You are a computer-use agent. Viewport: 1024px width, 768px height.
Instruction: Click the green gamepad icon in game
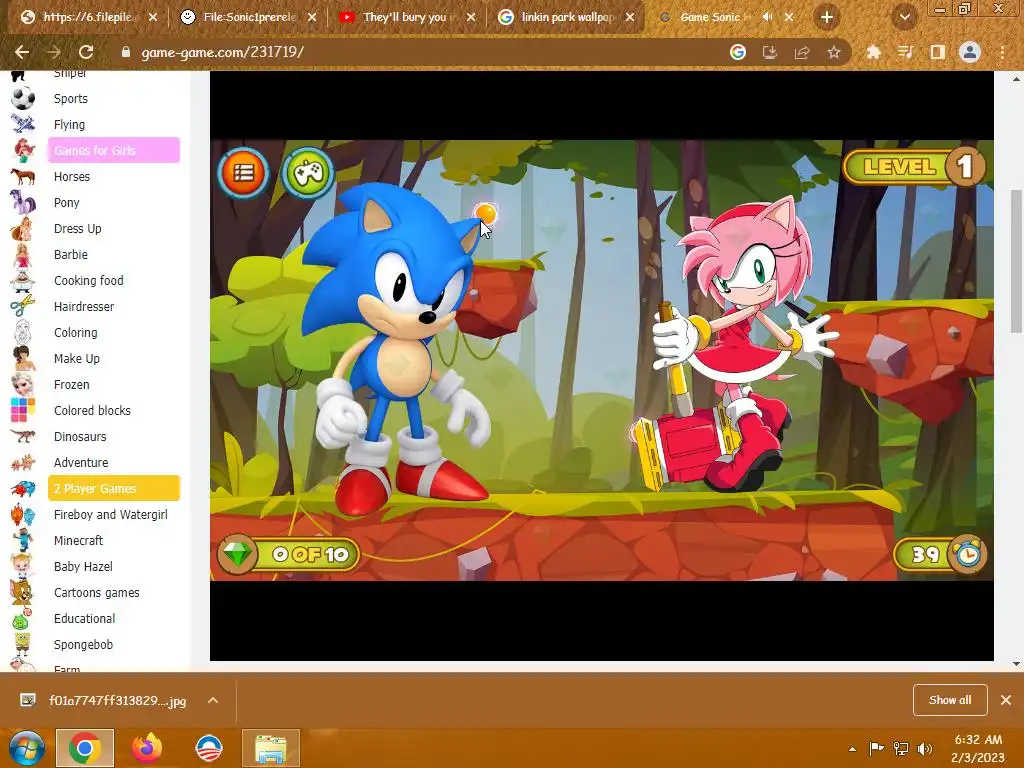(x=308, y=173)
